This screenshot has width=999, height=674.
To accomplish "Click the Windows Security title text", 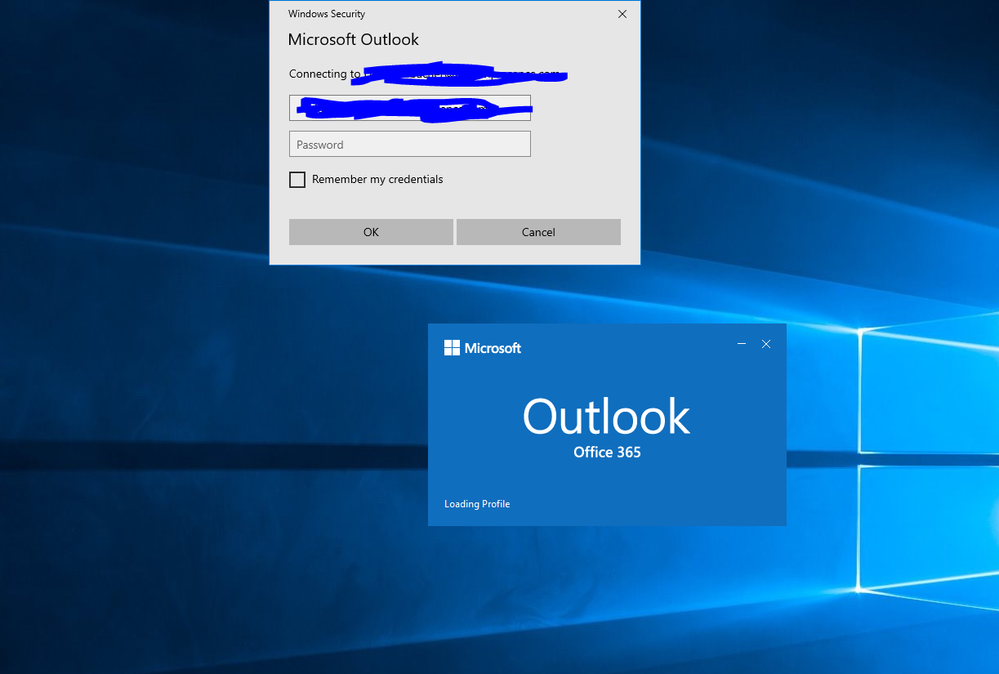I will pyautogui.click(x=326, y=13).
